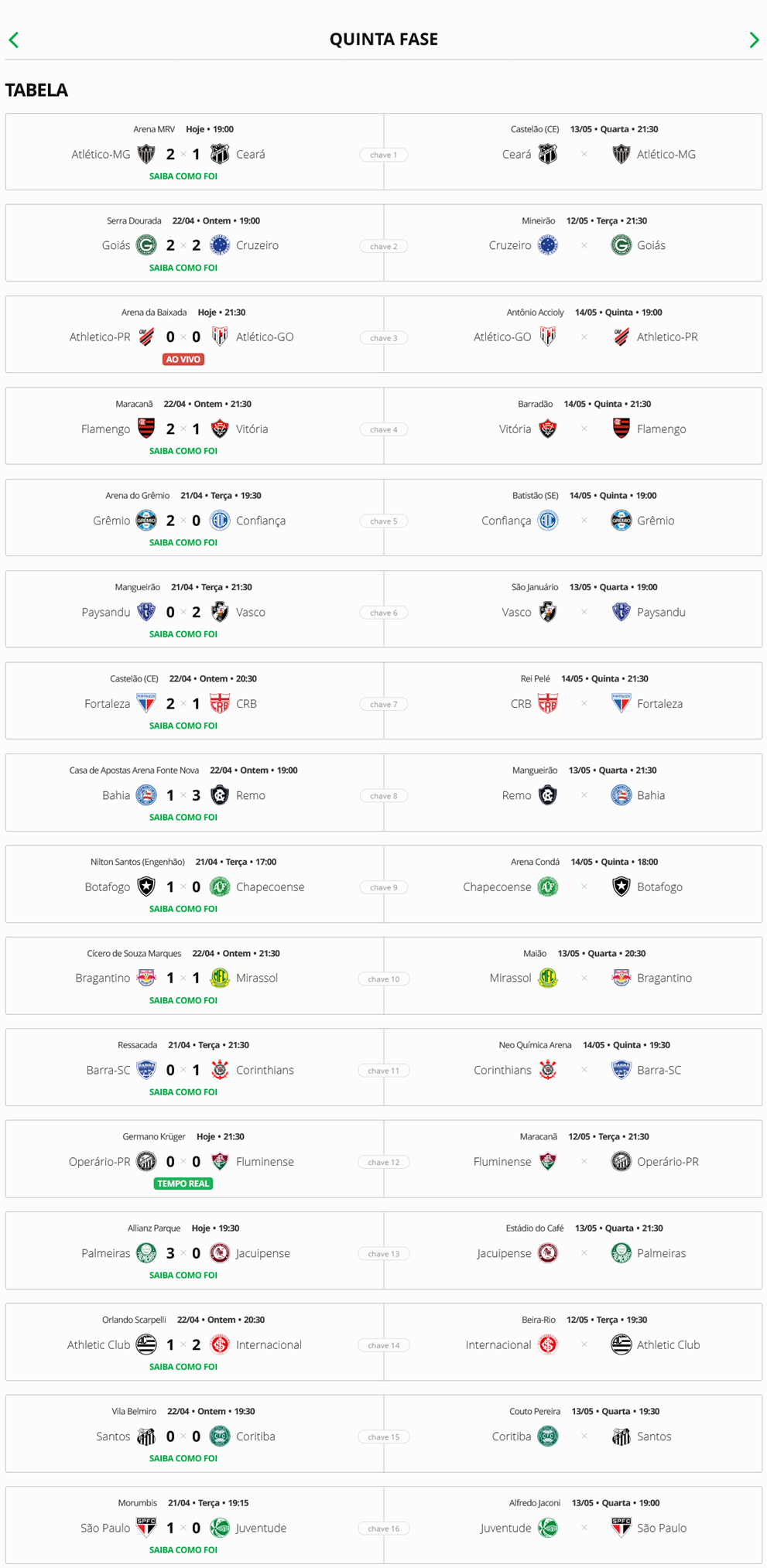
Task: Click the Santos crest in chave 15
Action: coord(143,1436)
